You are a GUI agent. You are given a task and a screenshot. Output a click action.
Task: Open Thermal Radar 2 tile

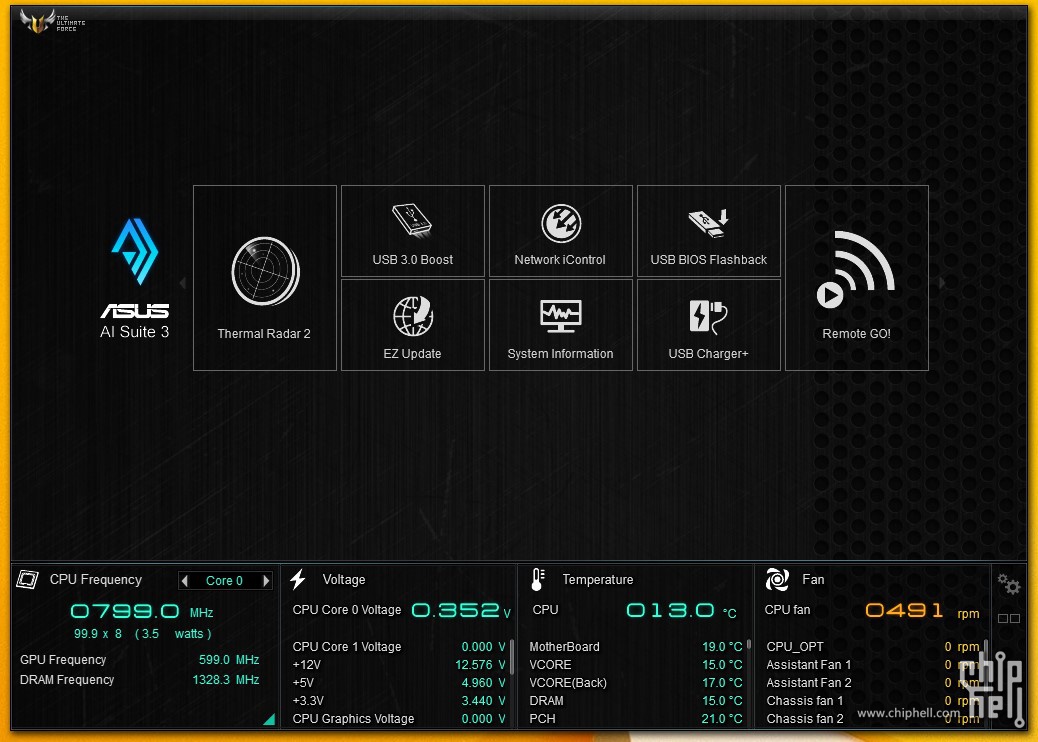[265, 278]
